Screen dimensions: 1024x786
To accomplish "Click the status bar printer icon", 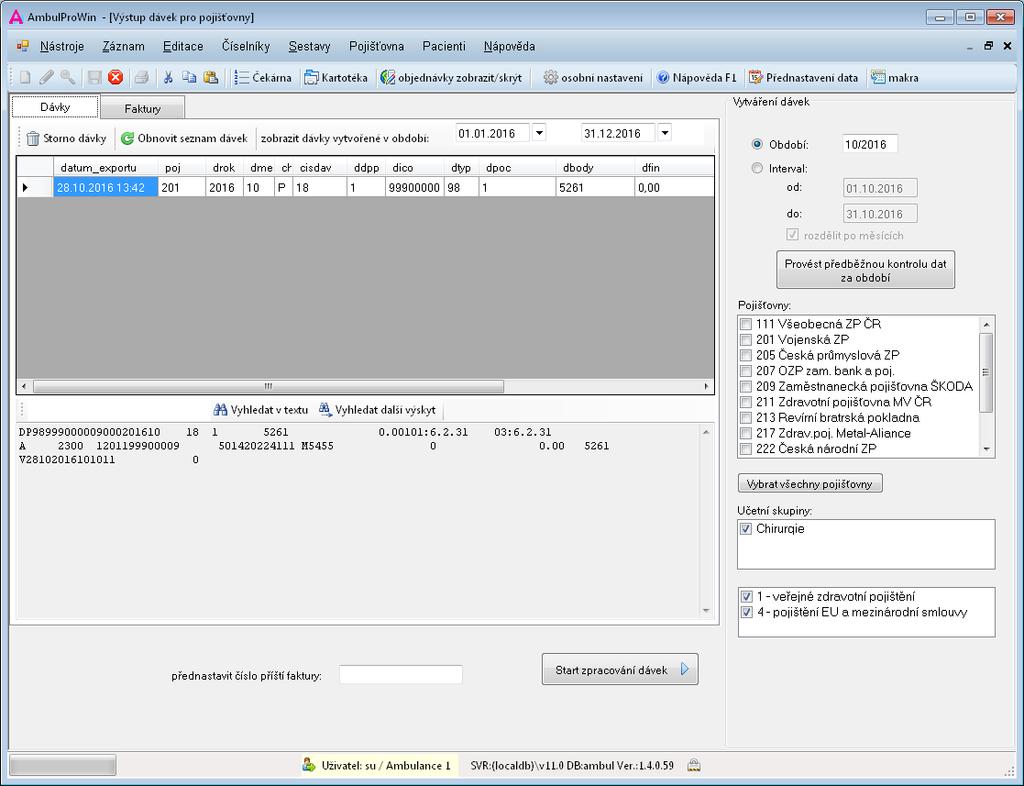I will coord(694,765).
